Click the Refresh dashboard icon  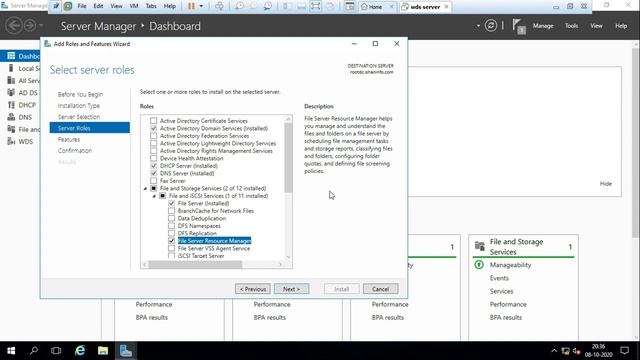[491, 26]
